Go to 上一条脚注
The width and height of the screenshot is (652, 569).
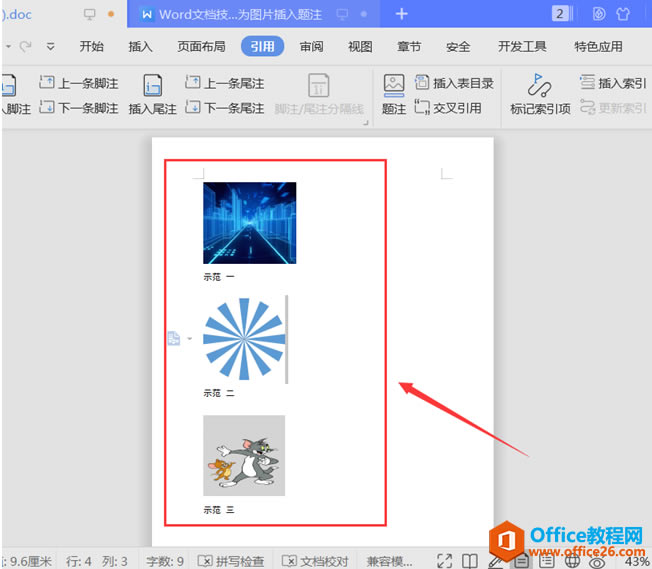(x=79, y=83)
